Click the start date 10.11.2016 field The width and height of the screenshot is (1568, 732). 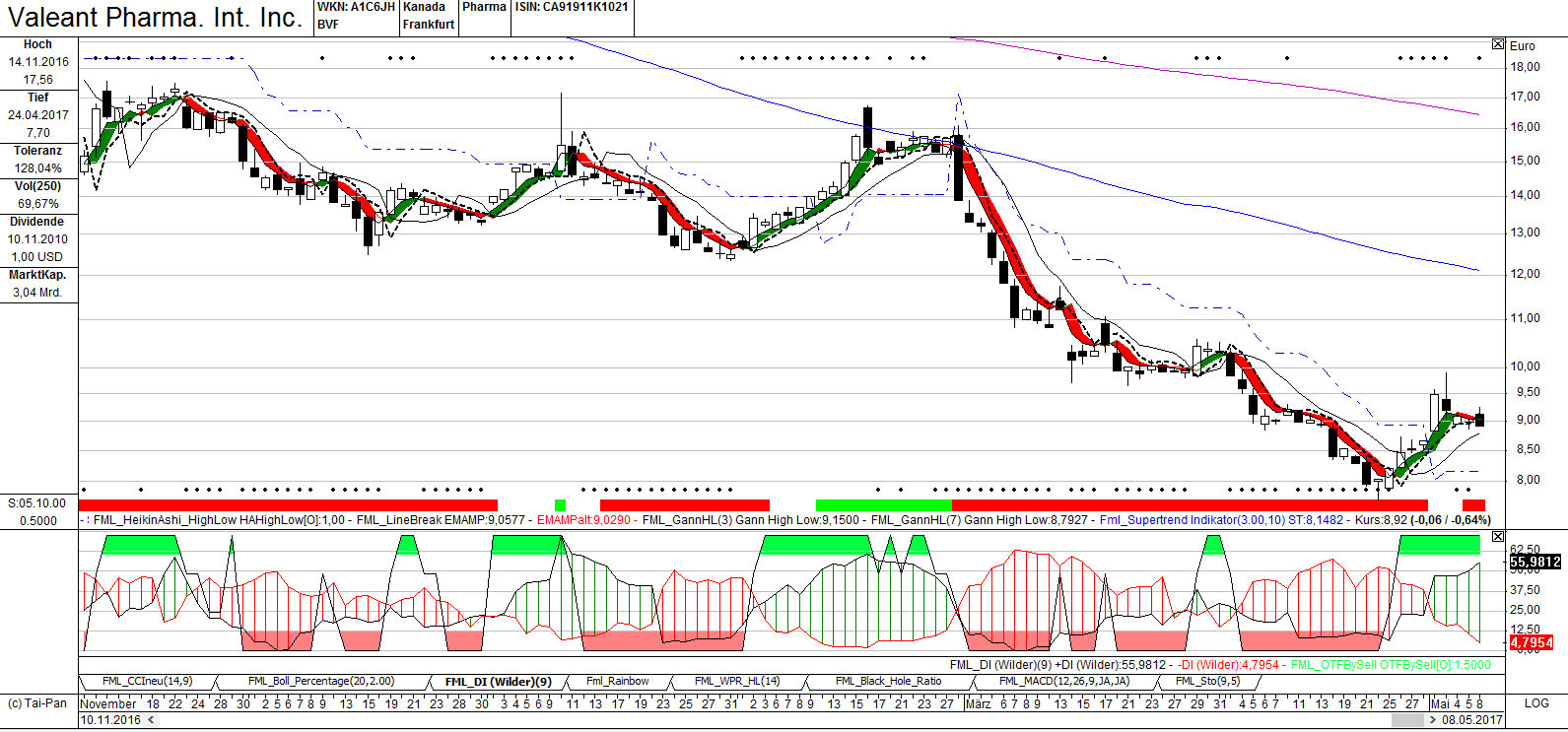[x=110, y=720]
